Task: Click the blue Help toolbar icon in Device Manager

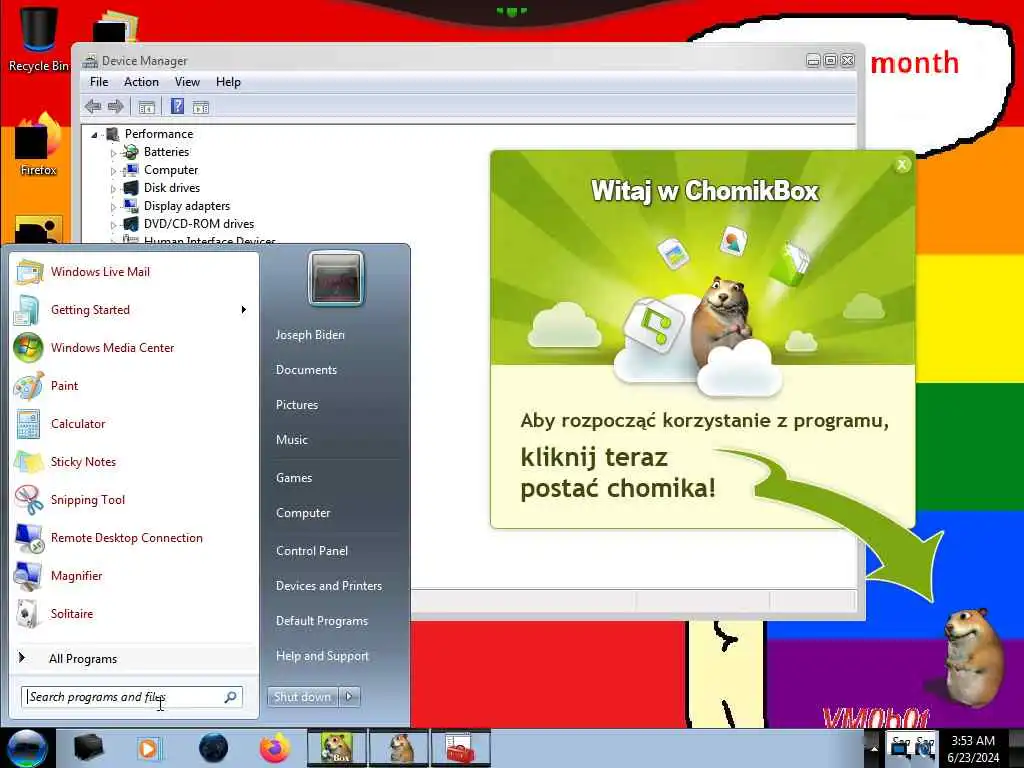Action: click(177, 106)
